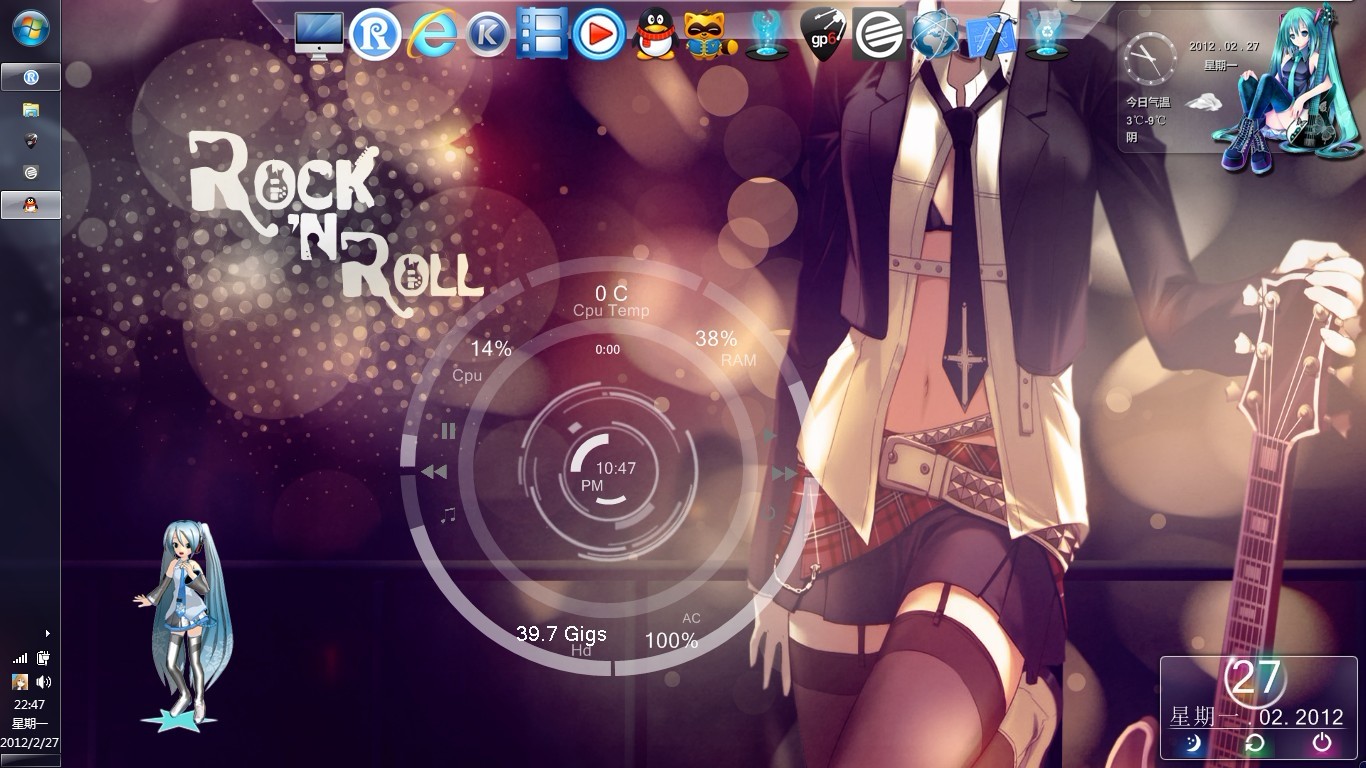Click the green restart icon on date widget
This screenshot has height=768, width=1366.
(1254, 743)
